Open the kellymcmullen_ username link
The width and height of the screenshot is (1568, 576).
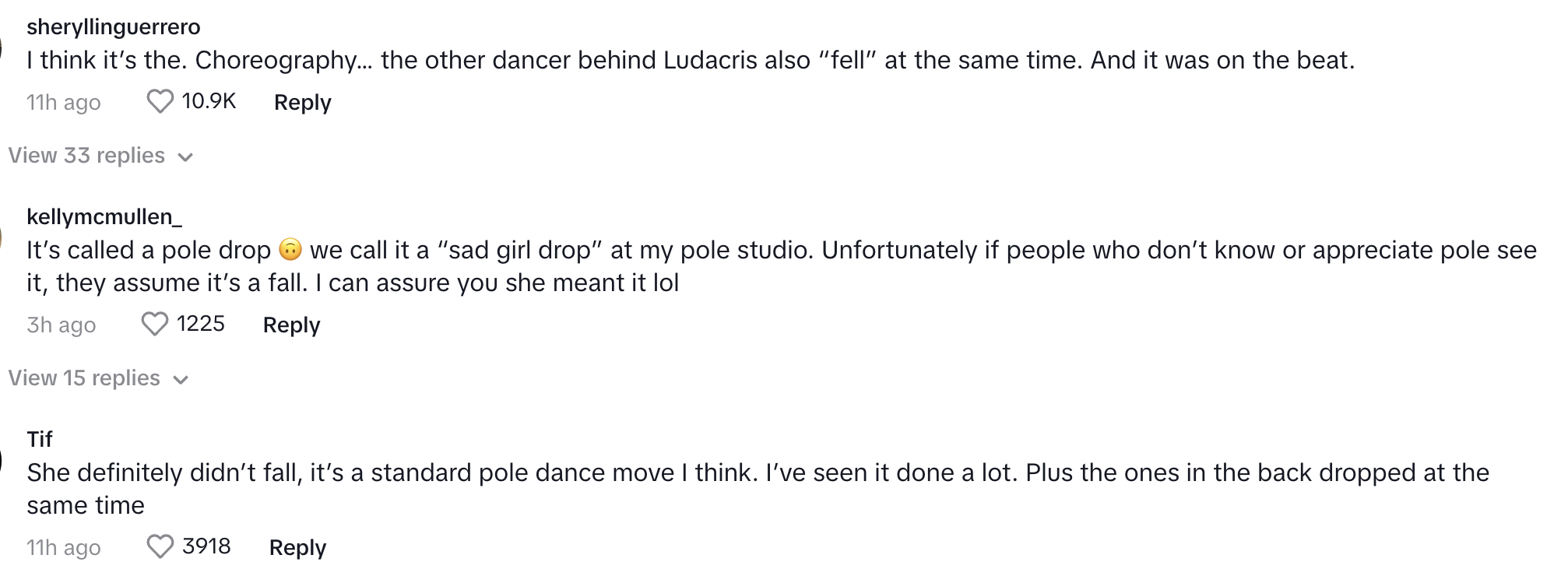104,216
